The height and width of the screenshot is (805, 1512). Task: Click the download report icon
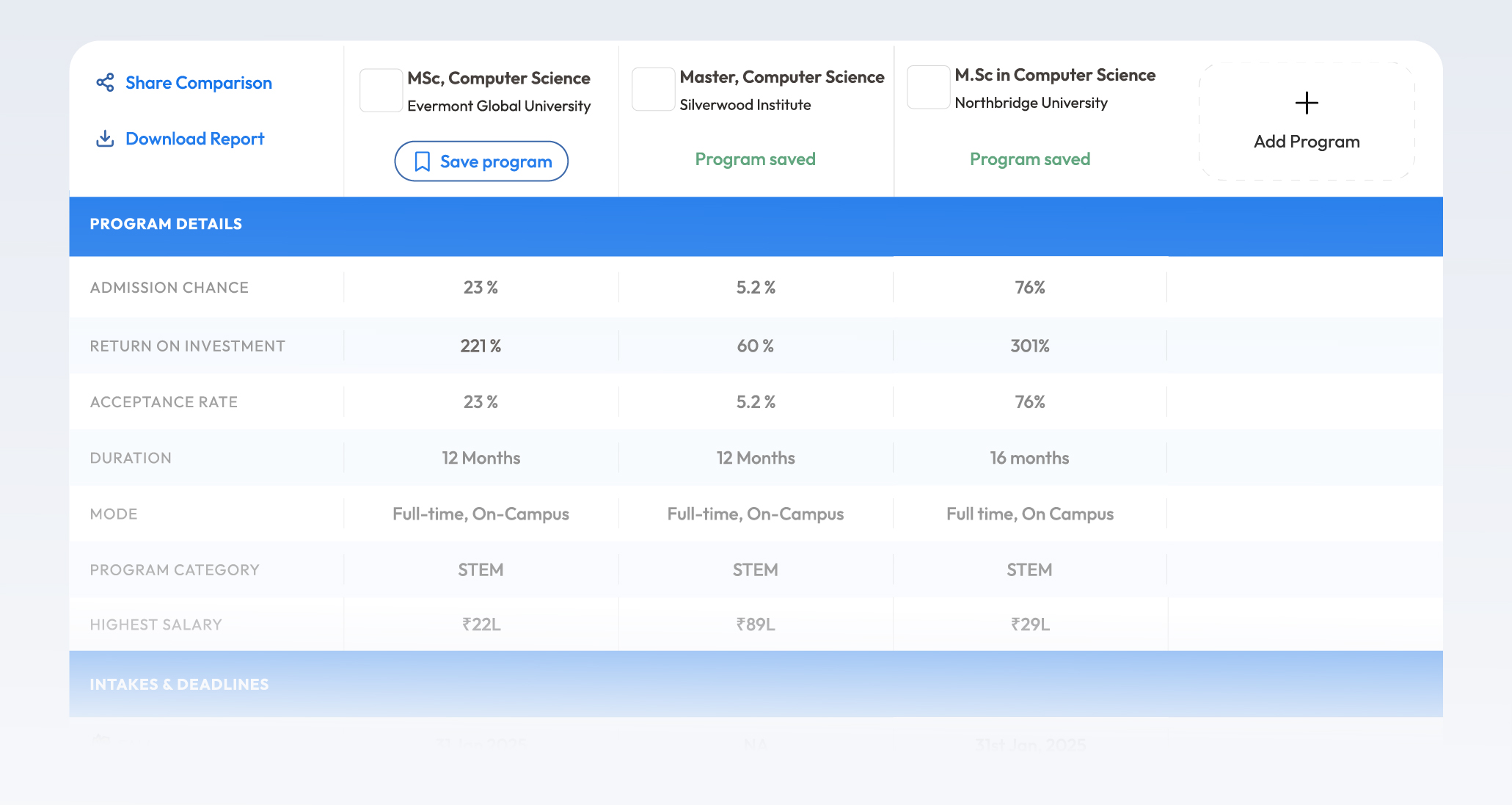(105, 139)
